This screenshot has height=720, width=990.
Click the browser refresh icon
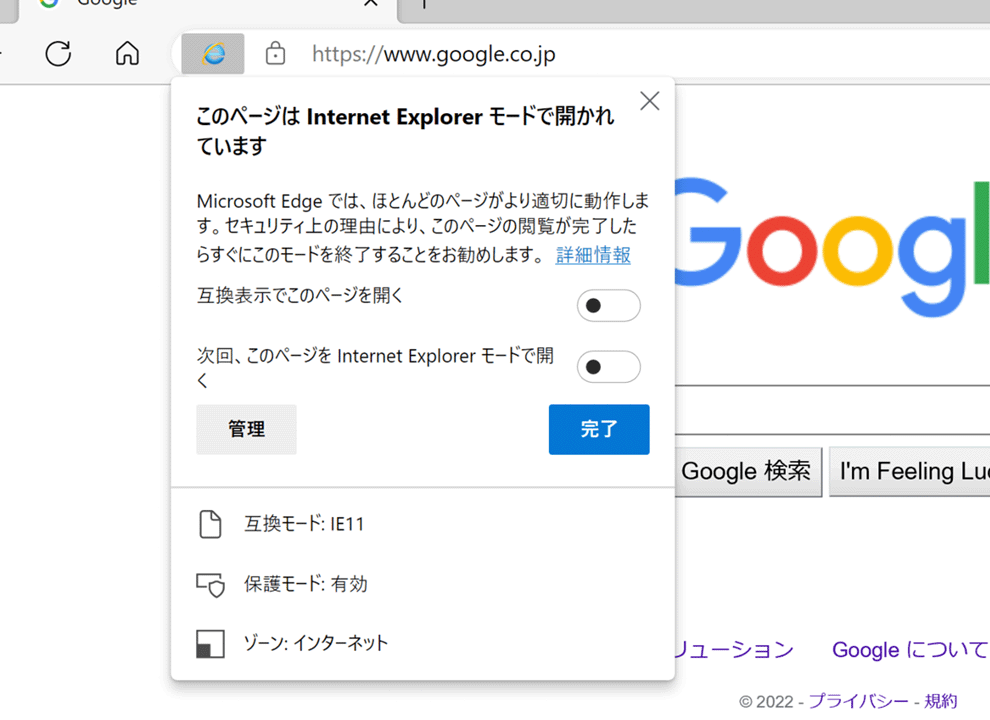point(58,54)
